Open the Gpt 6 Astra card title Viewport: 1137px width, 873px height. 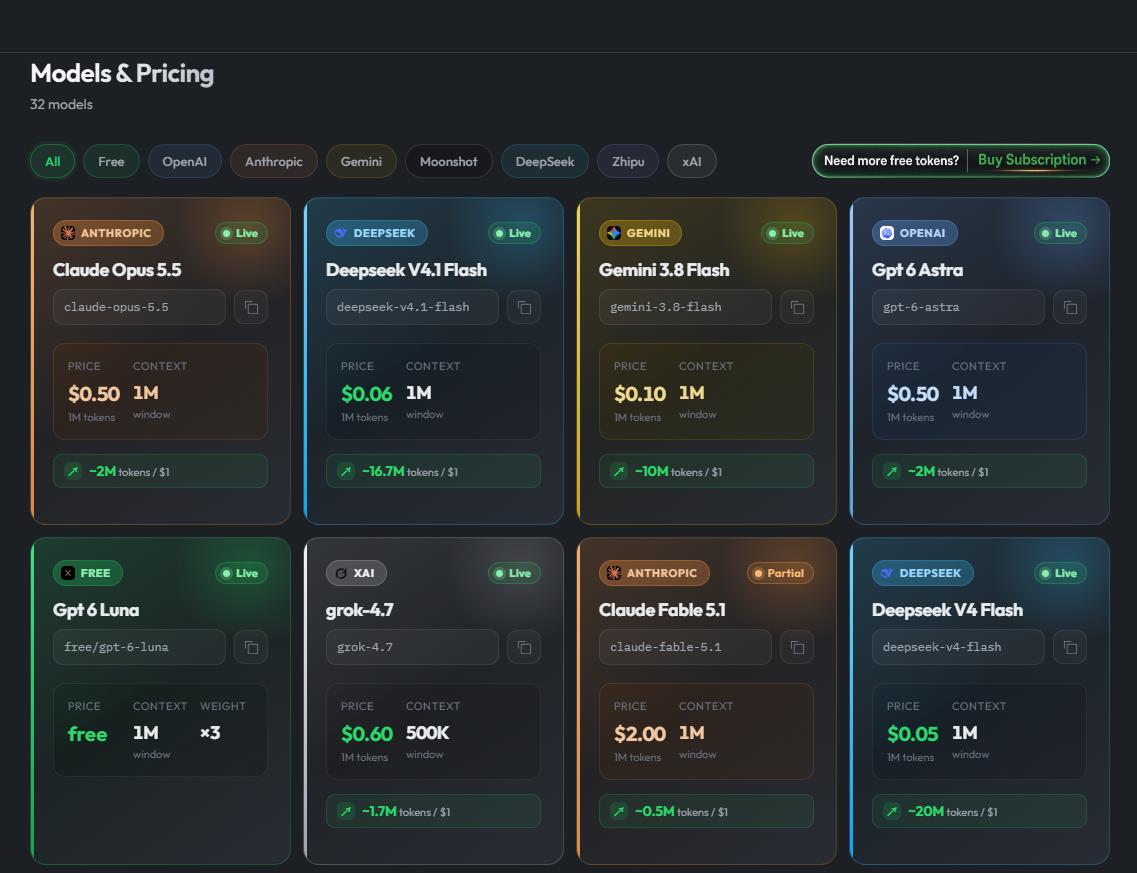917,270
